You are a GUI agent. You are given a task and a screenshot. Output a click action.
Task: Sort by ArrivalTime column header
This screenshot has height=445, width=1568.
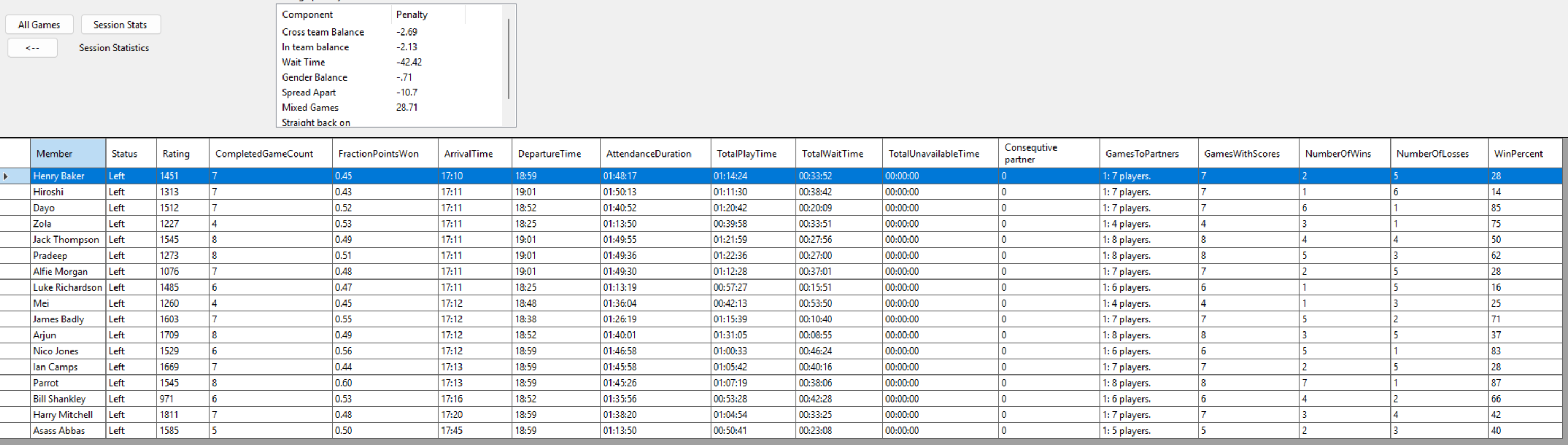tap(475, 154)
